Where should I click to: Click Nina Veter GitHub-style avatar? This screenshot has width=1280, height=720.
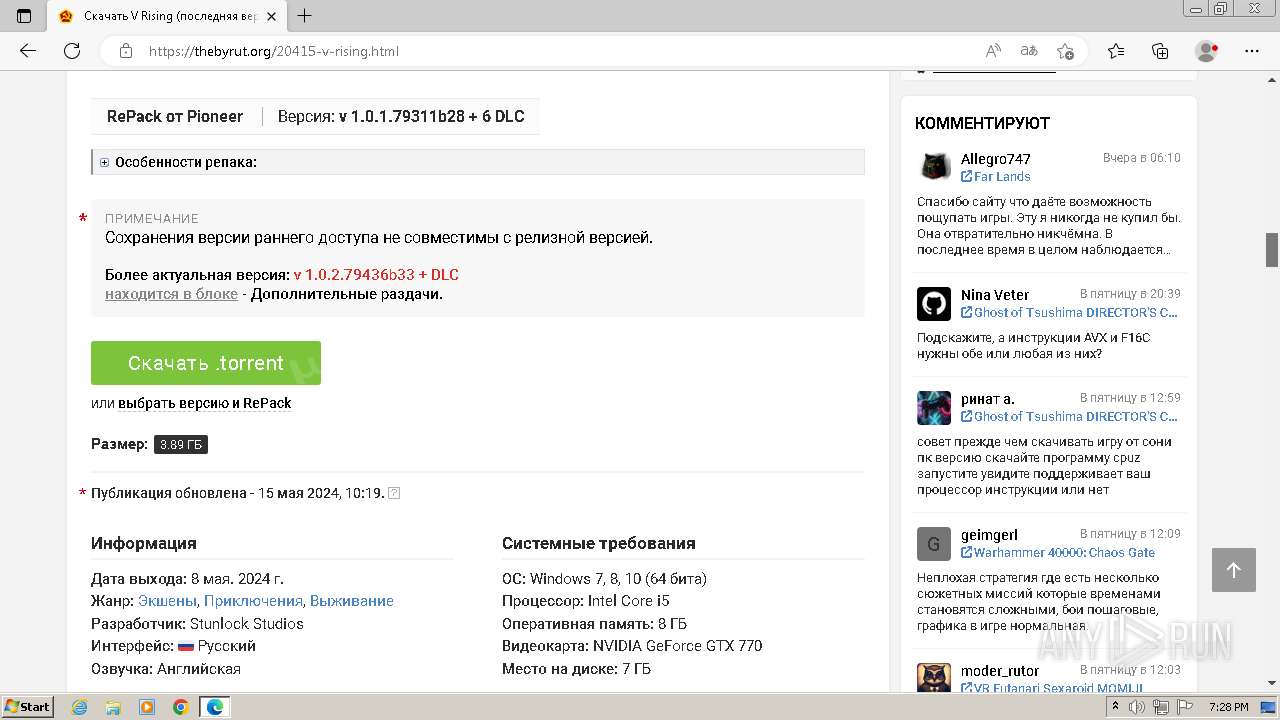(934, 303)
